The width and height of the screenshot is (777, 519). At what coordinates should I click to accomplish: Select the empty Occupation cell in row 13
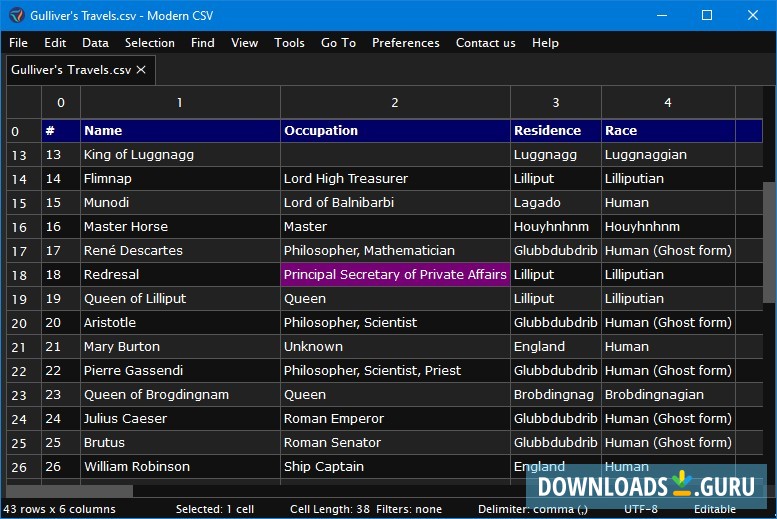[395, 155]
